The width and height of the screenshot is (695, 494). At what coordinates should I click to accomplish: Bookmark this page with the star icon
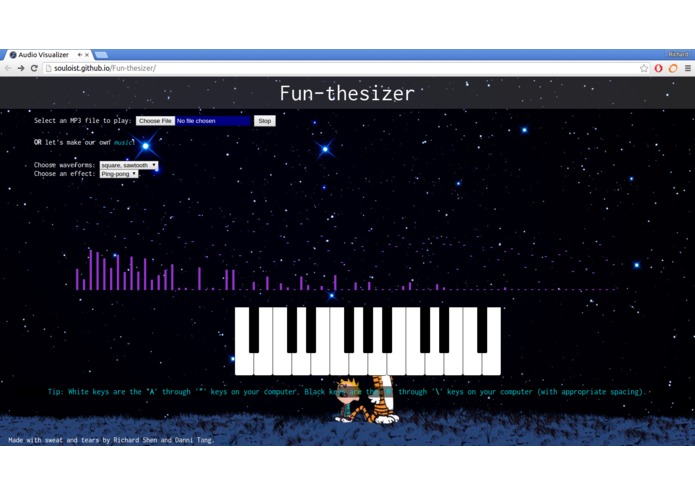[x=644, y=68]
